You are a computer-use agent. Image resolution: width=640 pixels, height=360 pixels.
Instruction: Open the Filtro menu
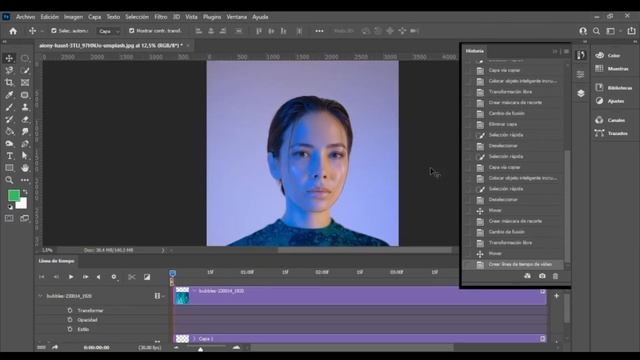coord(160,17)
